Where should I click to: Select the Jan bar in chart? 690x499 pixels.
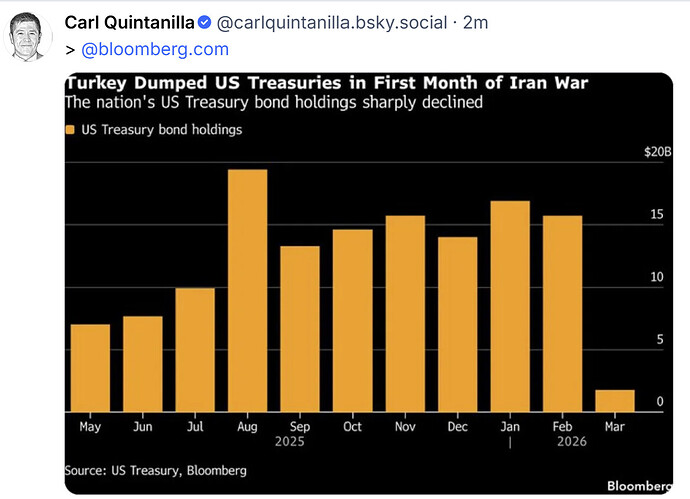[x=510, y=307]
